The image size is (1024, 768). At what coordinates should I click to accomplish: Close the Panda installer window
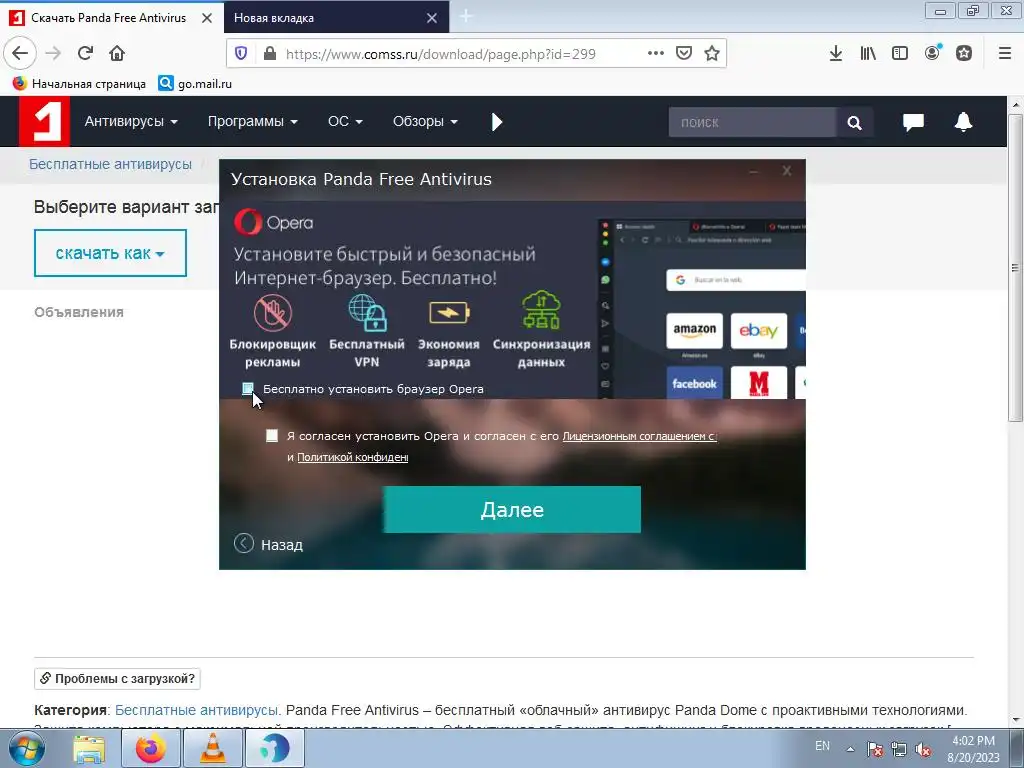tap(787, 171)
